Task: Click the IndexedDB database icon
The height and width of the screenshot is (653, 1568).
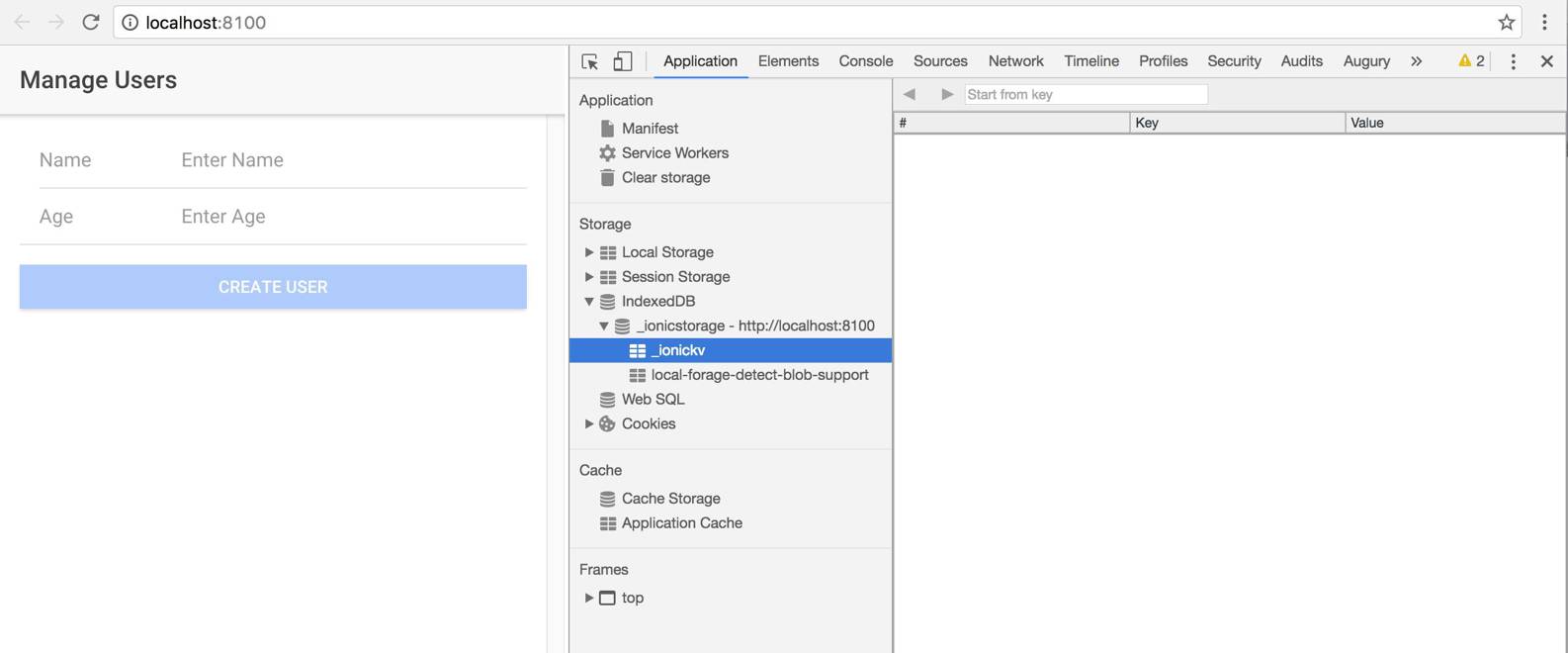Action: (x=607, y=302)
